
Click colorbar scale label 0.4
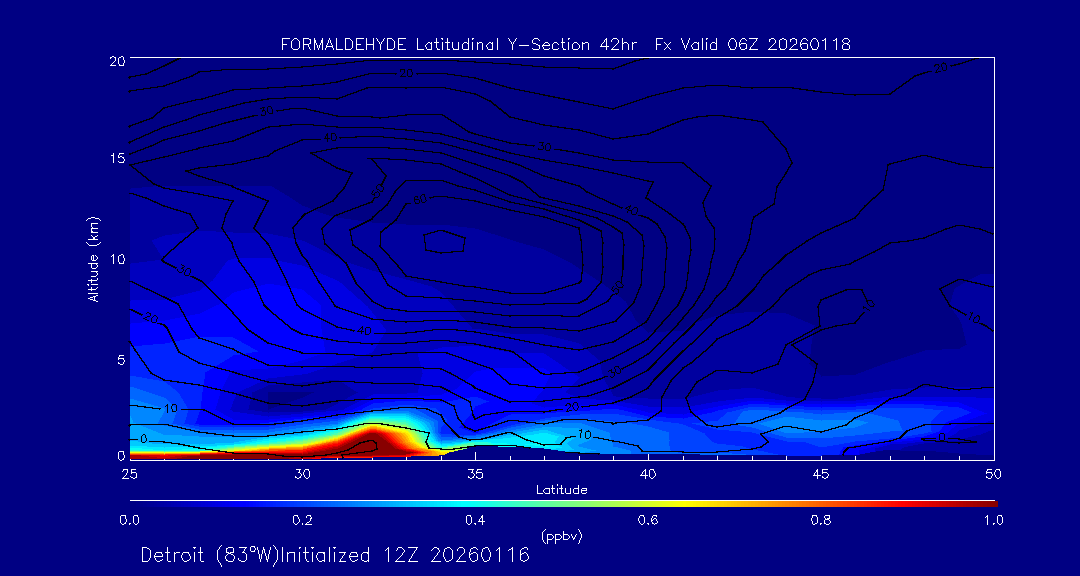click(475, 520)
